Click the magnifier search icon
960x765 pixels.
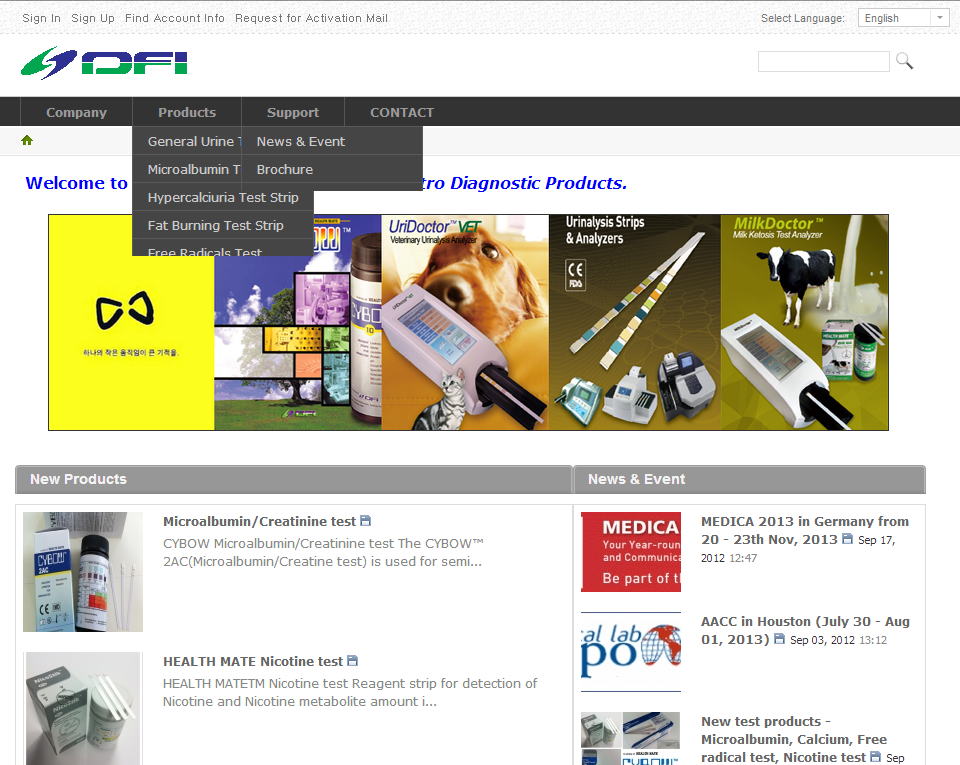904,61
